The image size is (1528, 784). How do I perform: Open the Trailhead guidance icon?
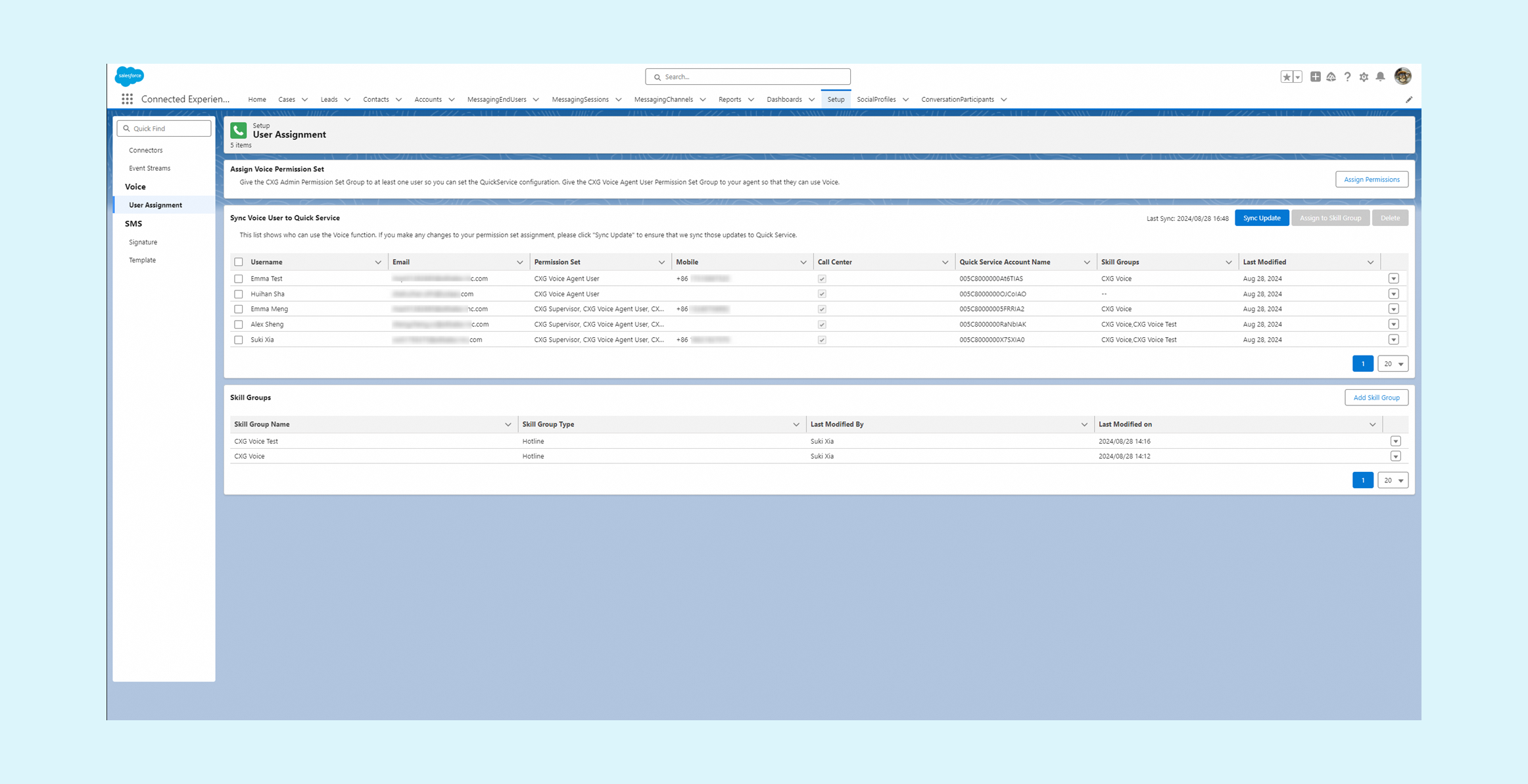(x=1331, y=77)
